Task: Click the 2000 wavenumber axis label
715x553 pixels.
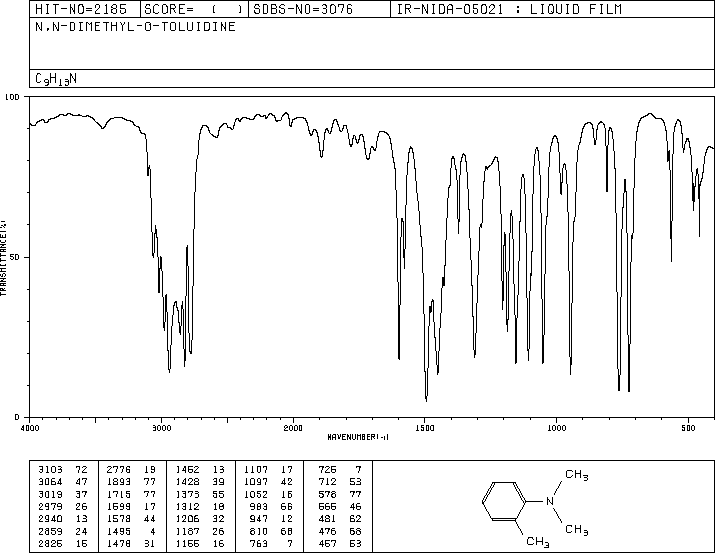Action: click(293, 428)
